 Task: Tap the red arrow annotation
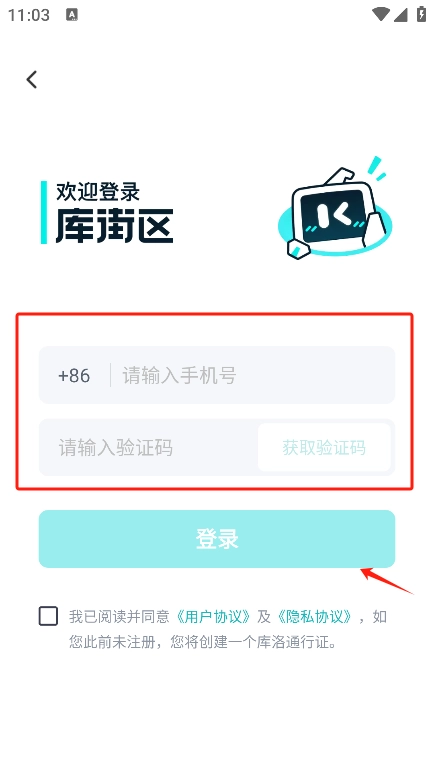tap(387, 581)
